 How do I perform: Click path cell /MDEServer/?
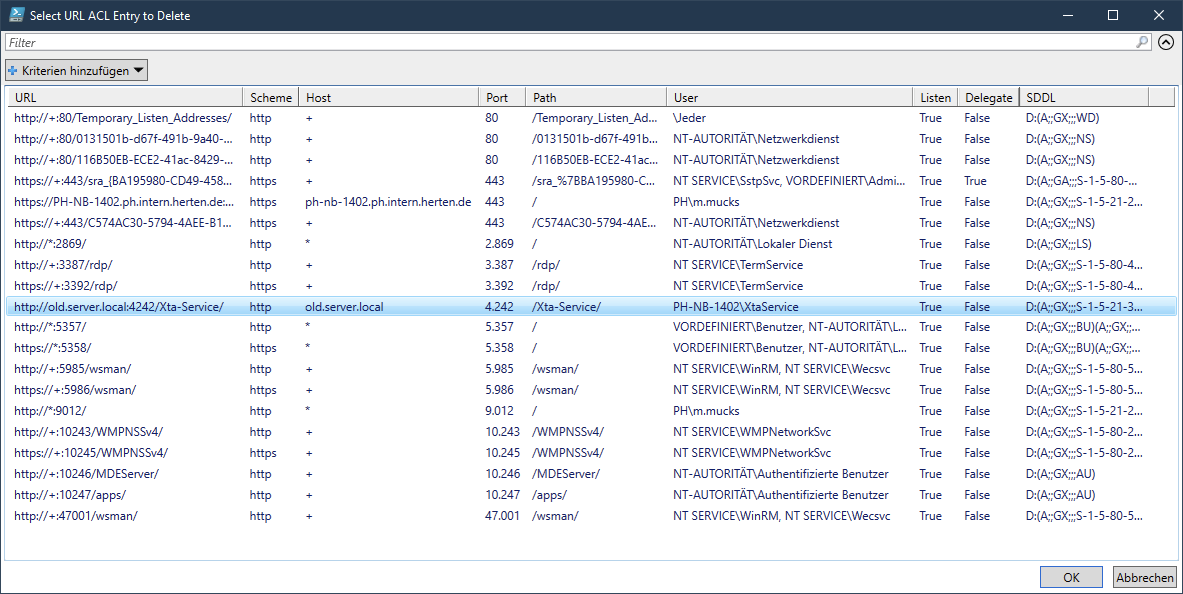[566, 474]
